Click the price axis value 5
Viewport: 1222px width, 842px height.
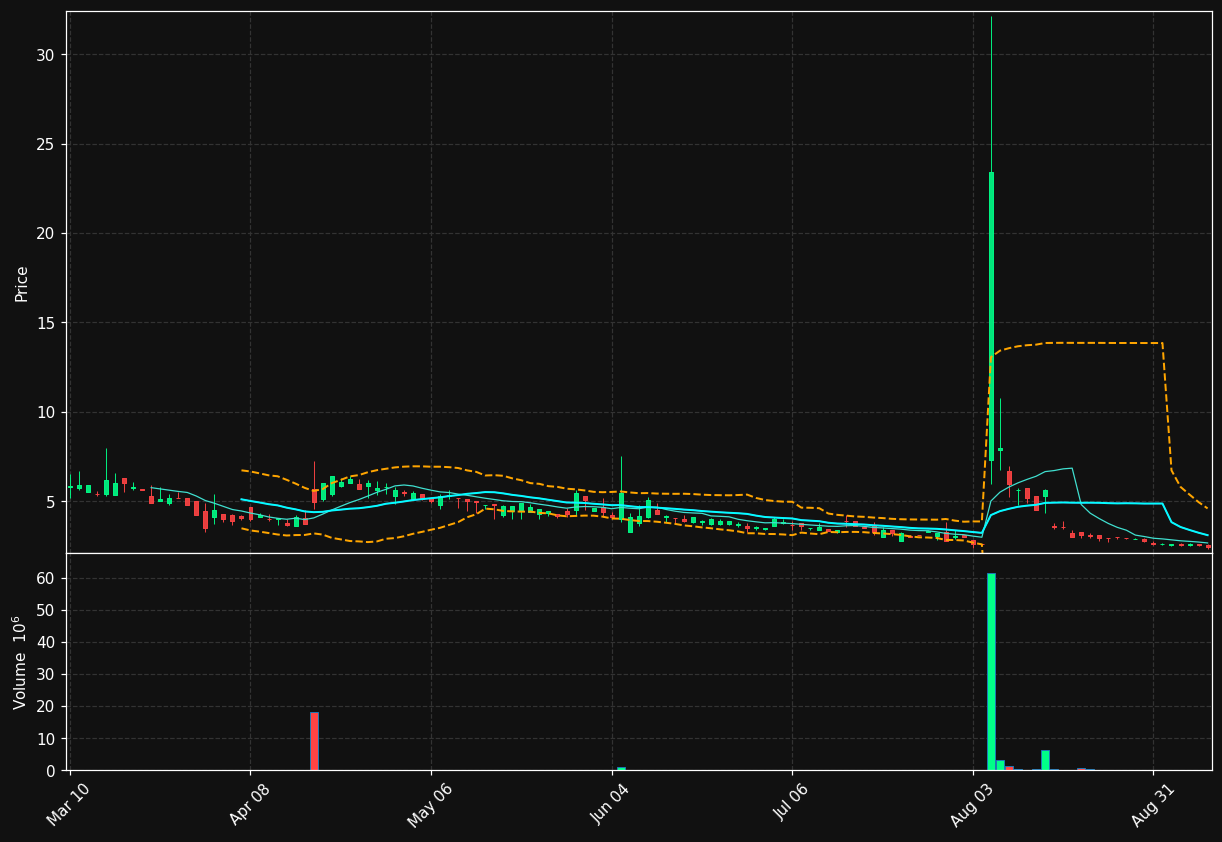pyautogui.click(x=50, y=502)
